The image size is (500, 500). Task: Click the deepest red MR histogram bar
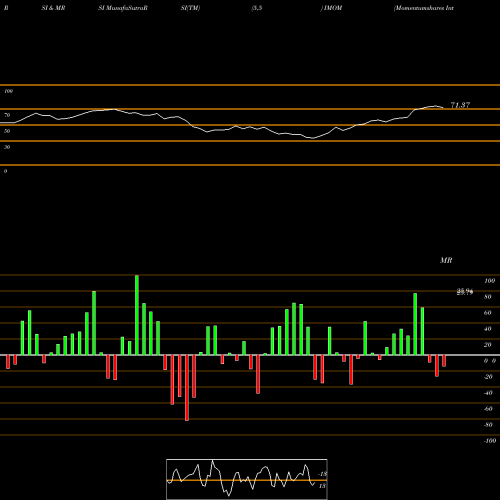[187, 388]
